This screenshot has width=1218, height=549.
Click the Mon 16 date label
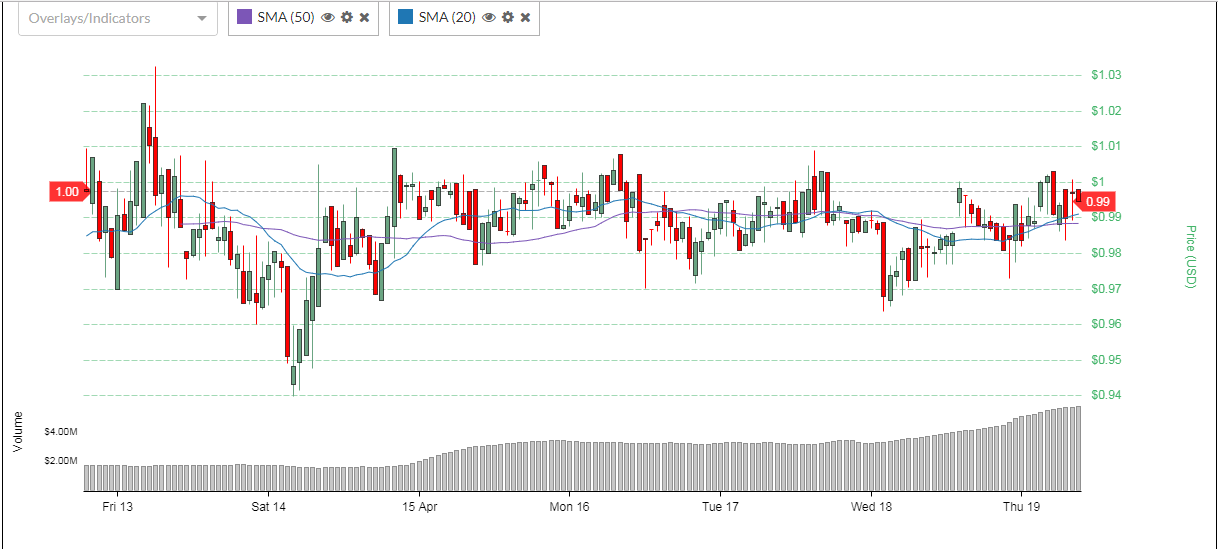569,507
